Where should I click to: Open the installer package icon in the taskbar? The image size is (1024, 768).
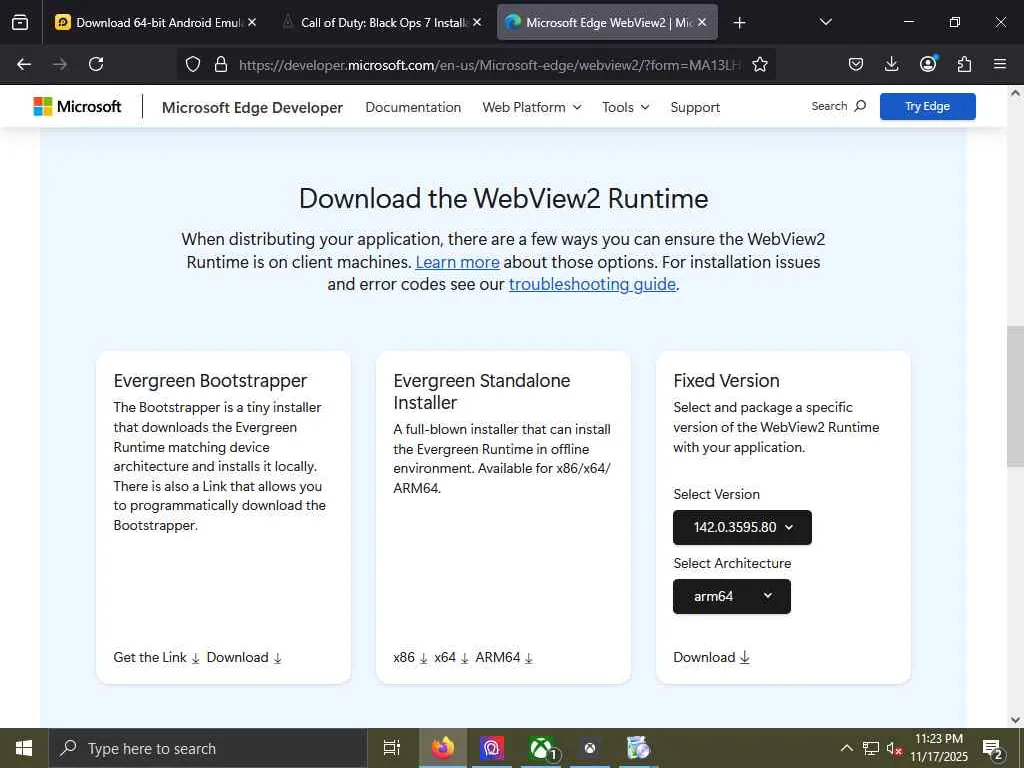[x=638, y=748]
